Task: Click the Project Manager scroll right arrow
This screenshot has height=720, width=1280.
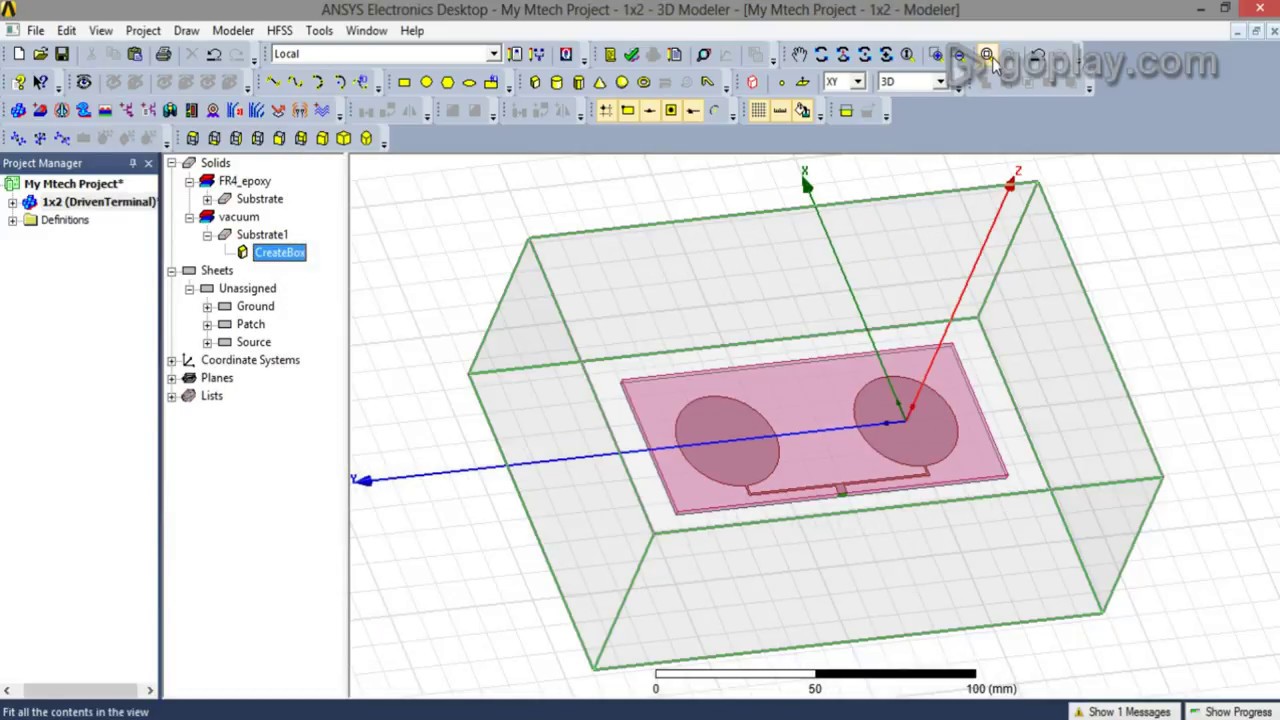Action: 150,690
